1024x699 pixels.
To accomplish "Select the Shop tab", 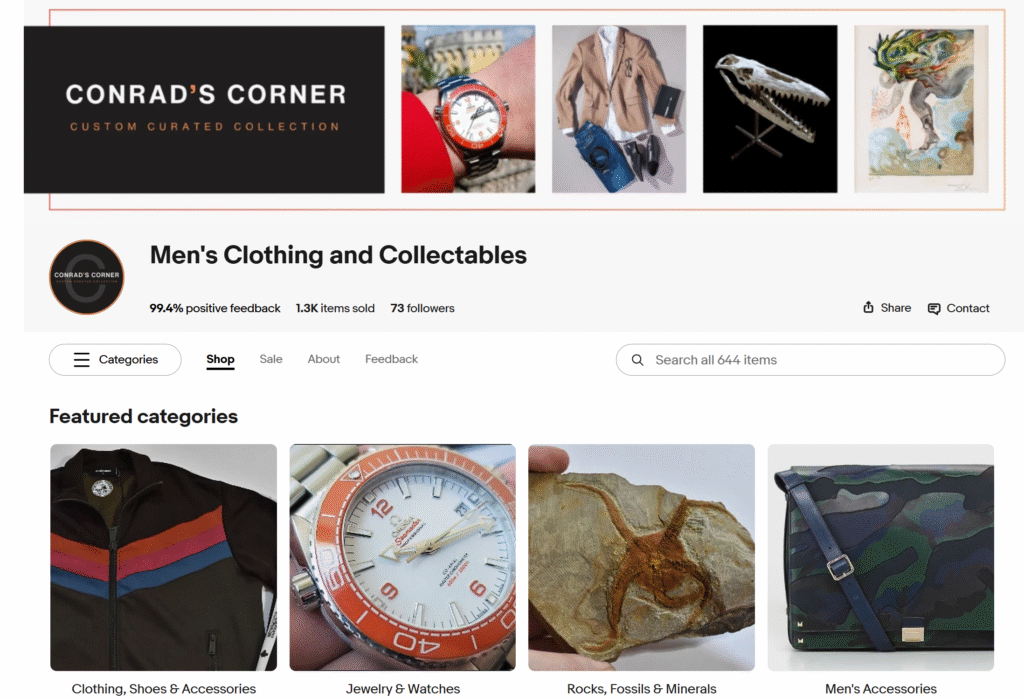I will (x=220, y=359).
